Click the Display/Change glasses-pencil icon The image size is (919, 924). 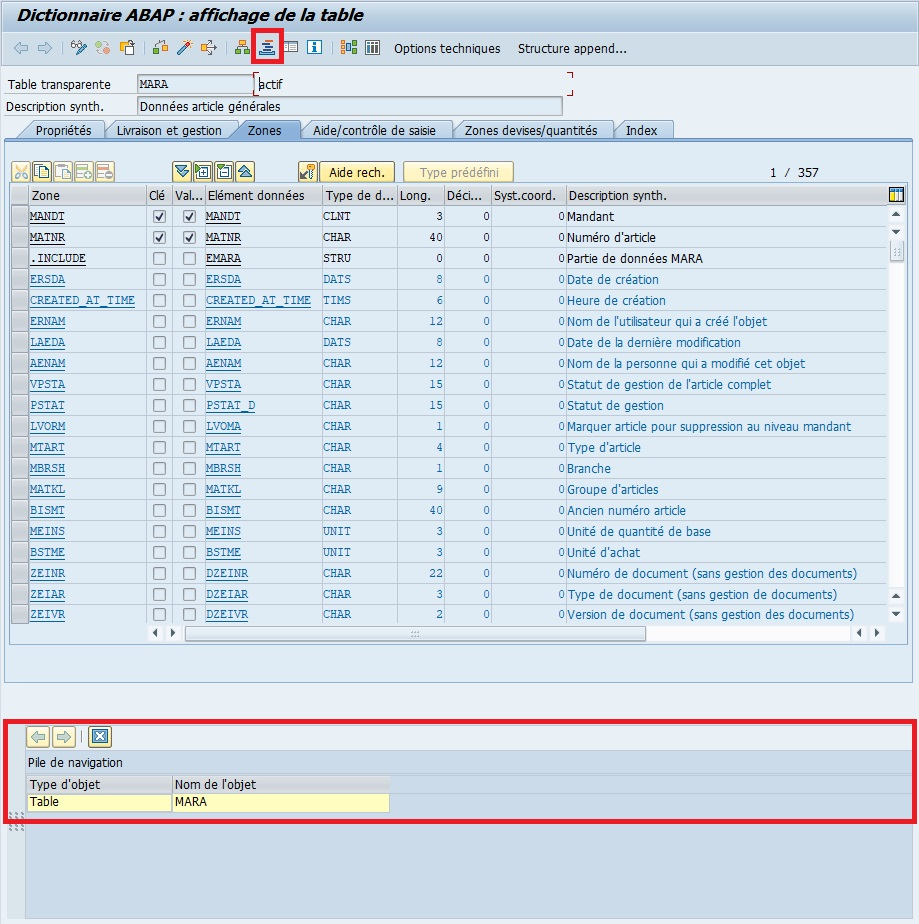coord(78,47)
